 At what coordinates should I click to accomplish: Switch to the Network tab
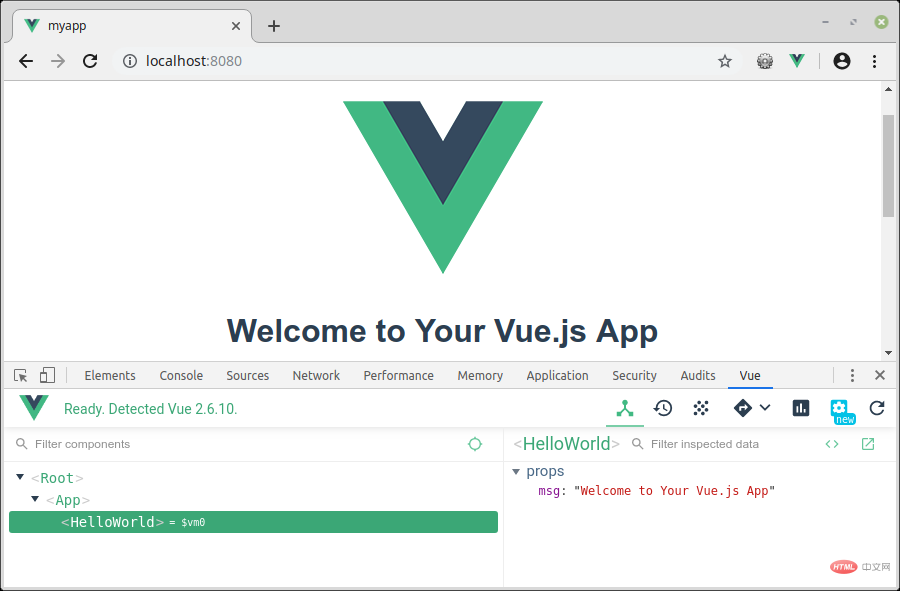[x=316, y=375]
